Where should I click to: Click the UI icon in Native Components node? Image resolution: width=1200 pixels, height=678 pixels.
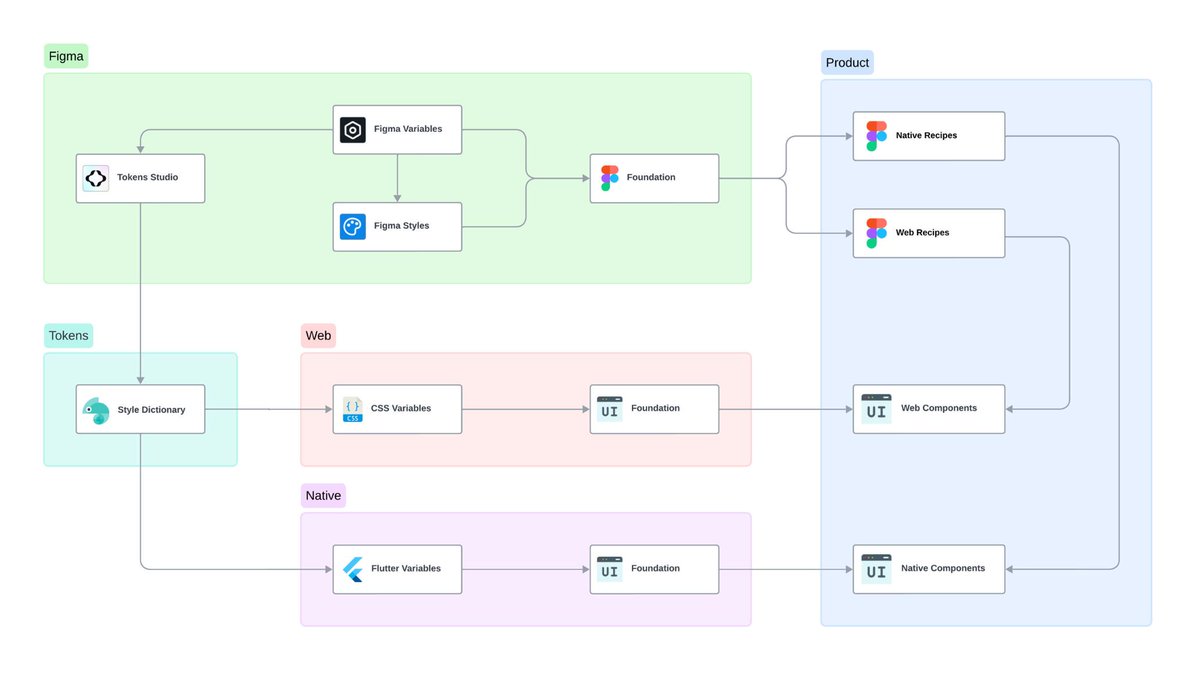[876, 569]
